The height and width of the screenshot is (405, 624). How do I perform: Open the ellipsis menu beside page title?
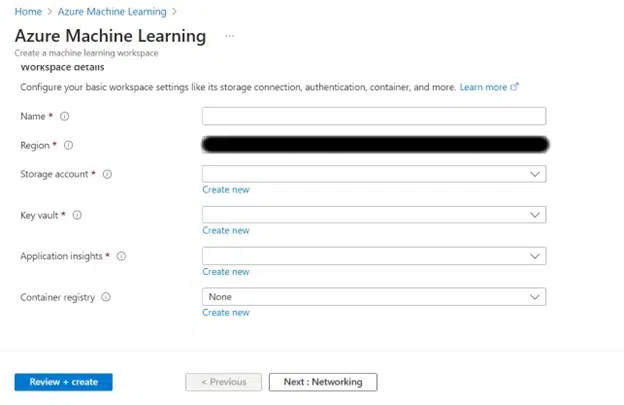tap(229, 36)
